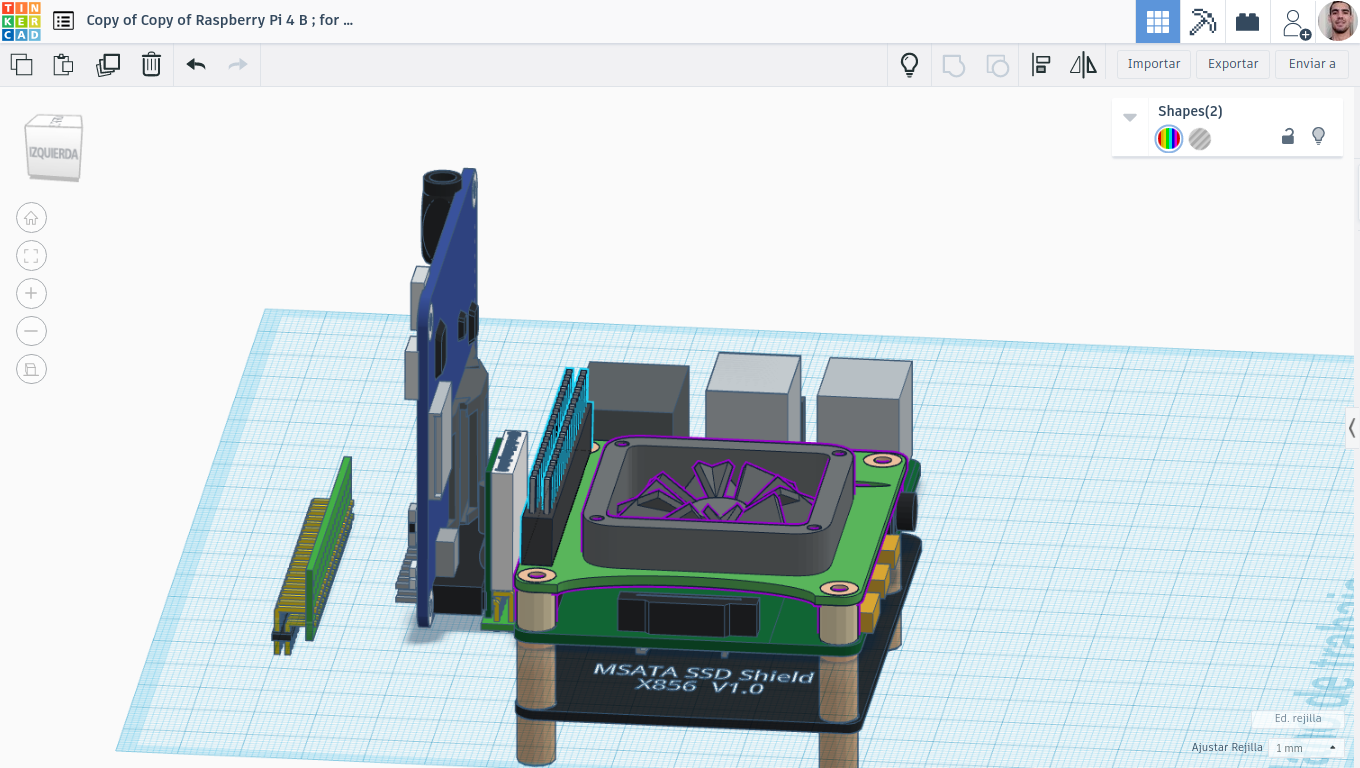This screenshot has width=1360, height=768.
Task: Hide selected shapes with lightbulb
Action: pyautogui.click(x=1318, y=136)
